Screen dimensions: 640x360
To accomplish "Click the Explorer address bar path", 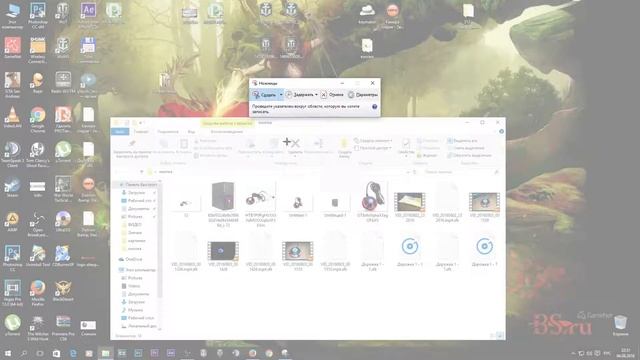I will [165, 172].
